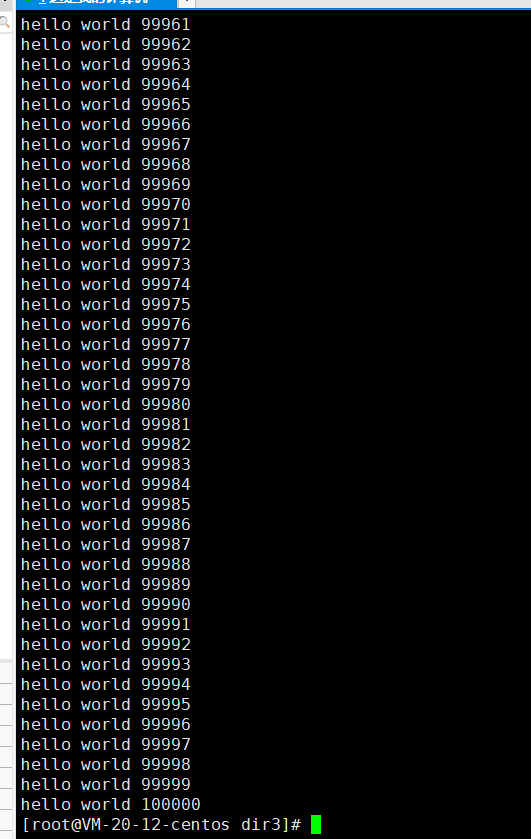Click the output line ending in 99990
This screenshot has width=531, height=839.
point(105,605)
